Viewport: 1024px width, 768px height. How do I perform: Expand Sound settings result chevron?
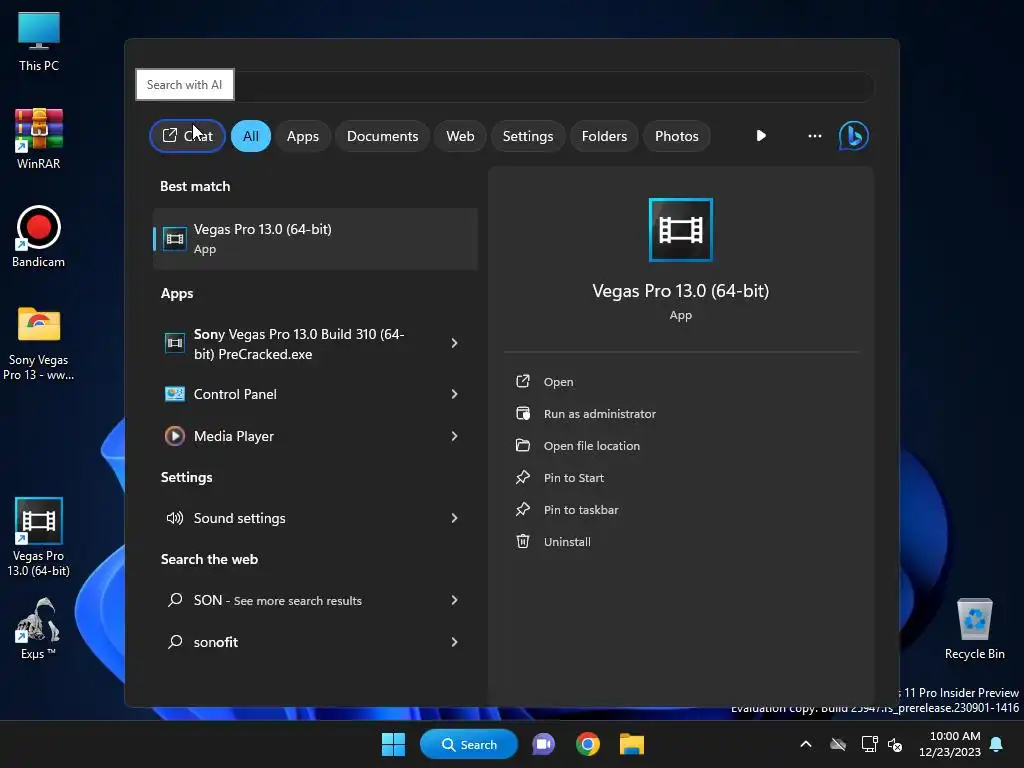[455, 519]
